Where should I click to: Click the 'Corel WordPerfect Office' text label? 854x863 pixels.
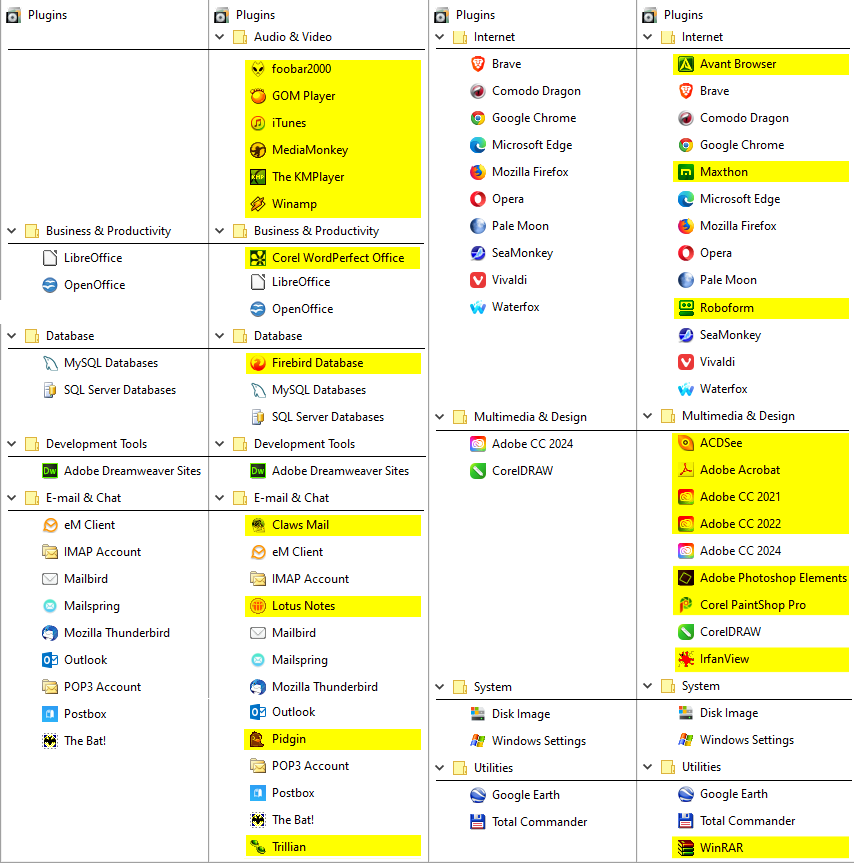click(338, 258)
